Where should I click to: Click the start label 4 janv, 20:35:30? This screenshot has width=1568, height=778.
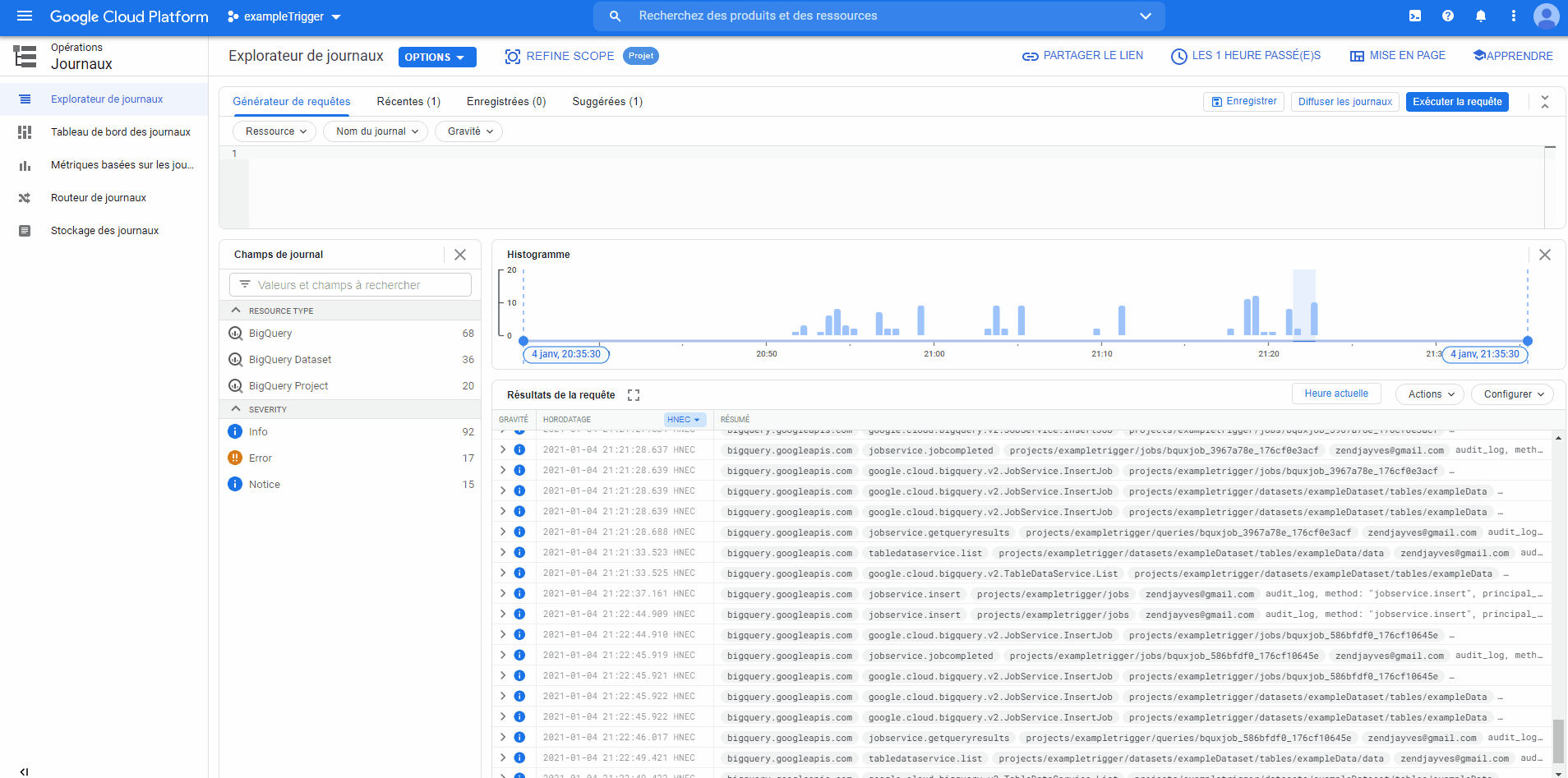point(566,354)
